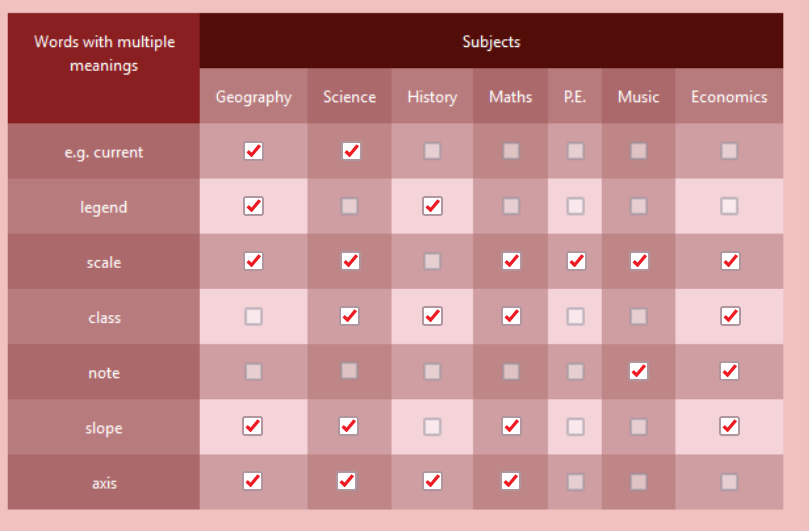
Task: Click the Subjects header cell
Action: tap(491, 42)
